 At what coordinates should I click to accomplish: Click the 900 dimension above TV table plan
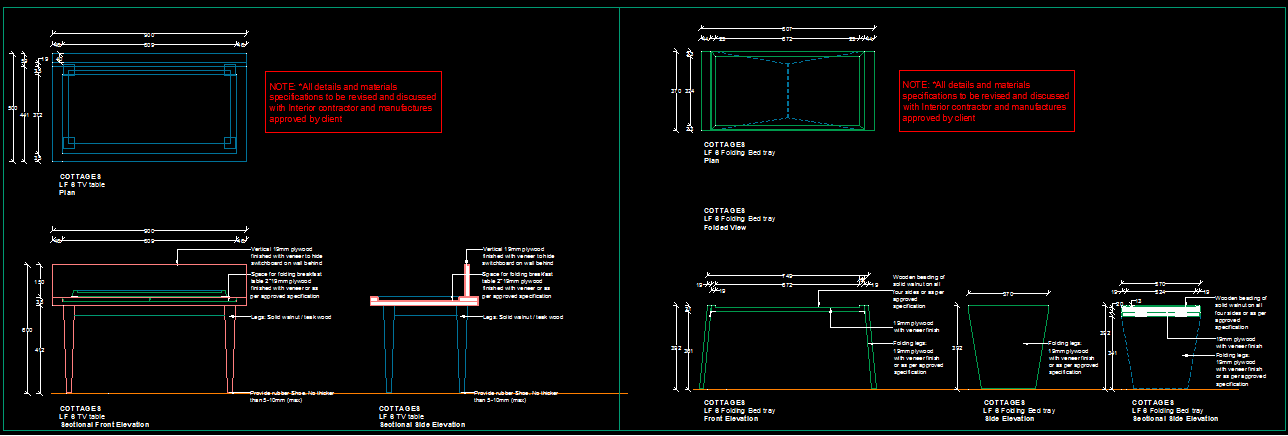click(x=148, y=35)
